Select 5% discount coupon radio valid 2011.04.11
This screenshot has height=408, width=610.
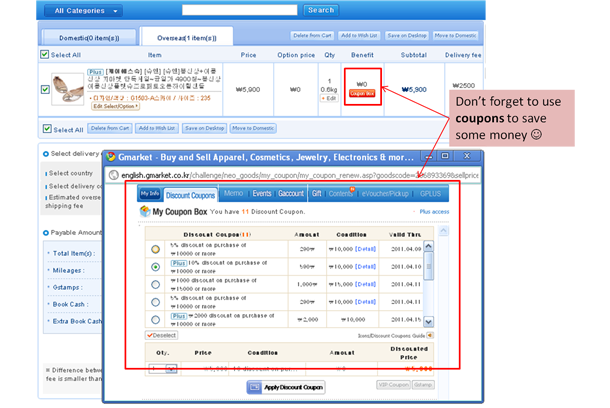coord(155,302)
